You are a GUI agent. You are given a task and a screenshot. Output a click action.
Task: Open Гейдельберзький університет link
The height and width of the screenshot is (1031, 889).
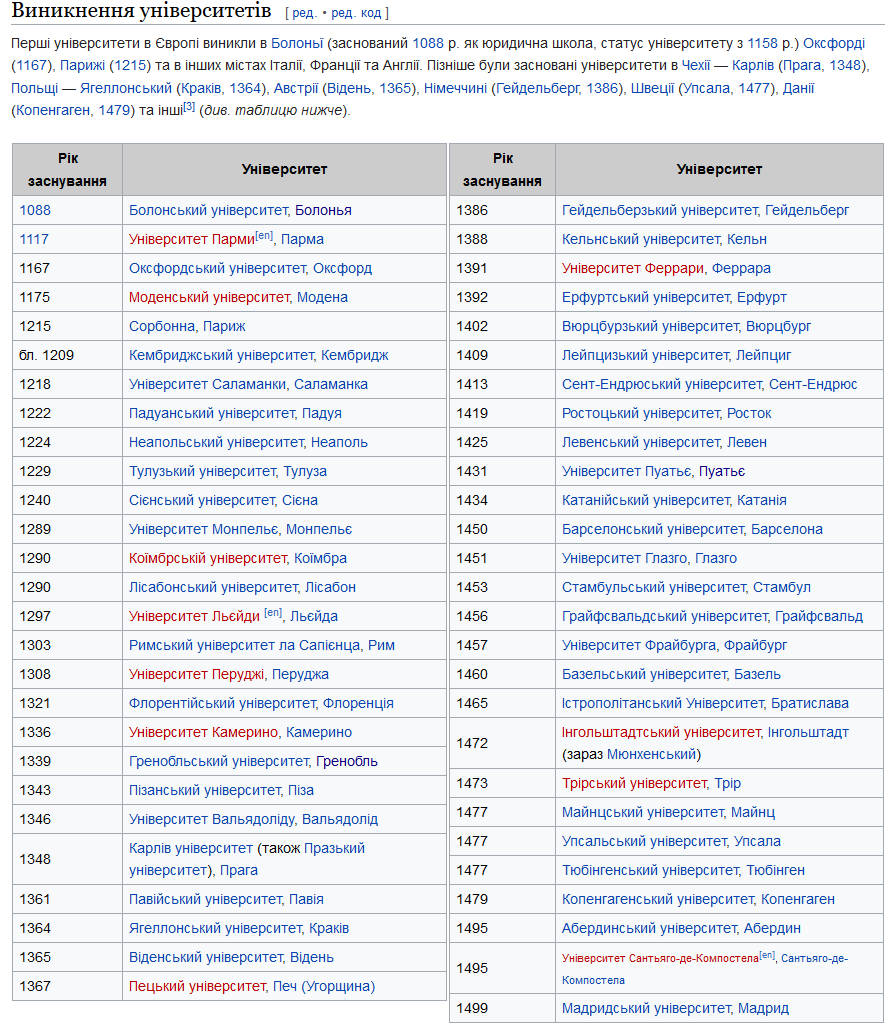[x=660, y=210]
